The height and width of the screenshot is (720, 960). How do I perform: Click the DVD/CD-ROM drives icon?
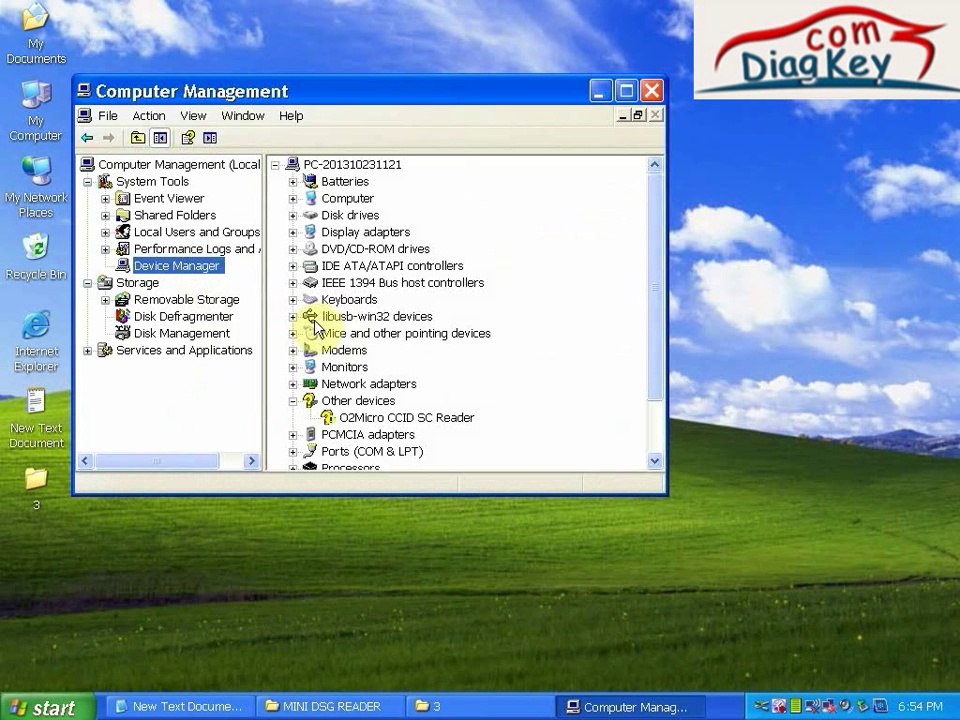tap(310, 249)
